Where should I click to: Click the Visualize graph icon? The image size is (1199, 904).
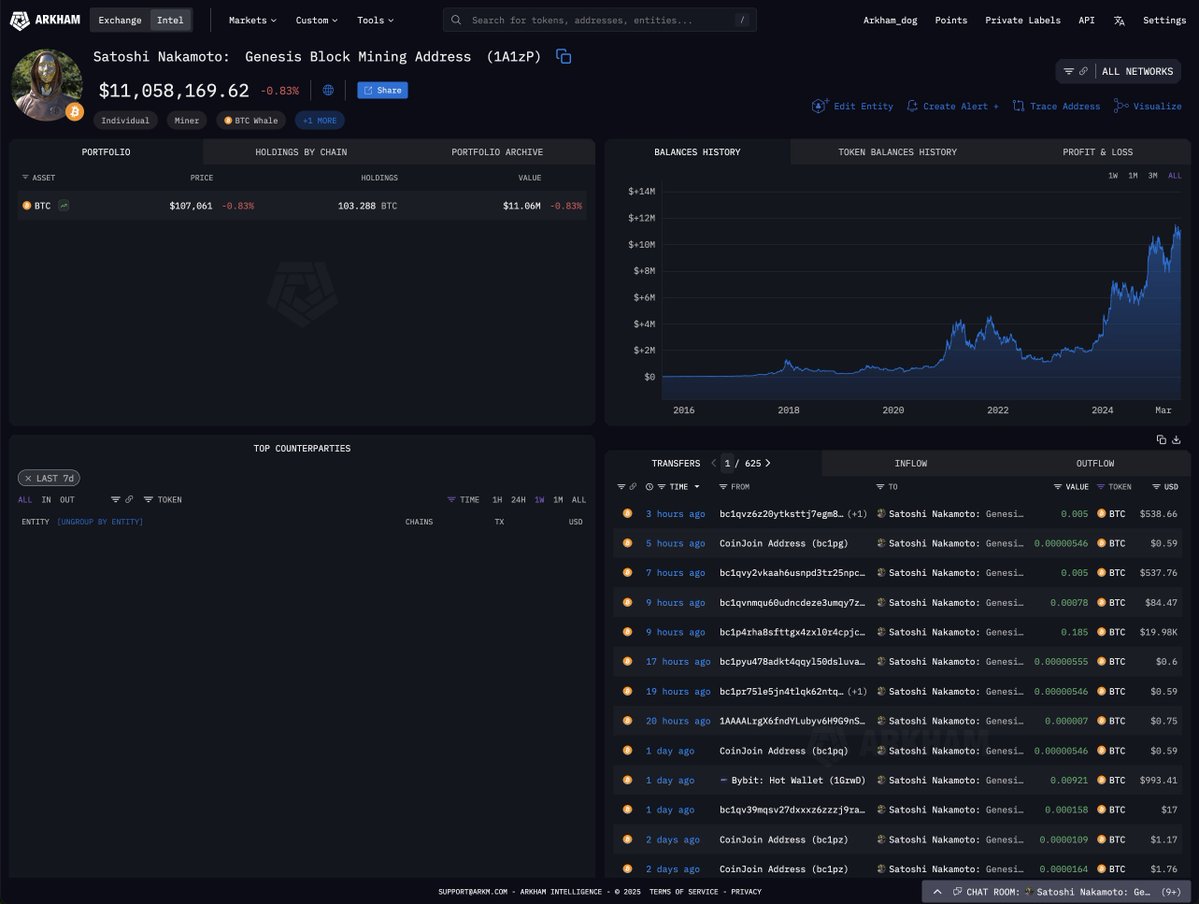tap(1121, 106)
